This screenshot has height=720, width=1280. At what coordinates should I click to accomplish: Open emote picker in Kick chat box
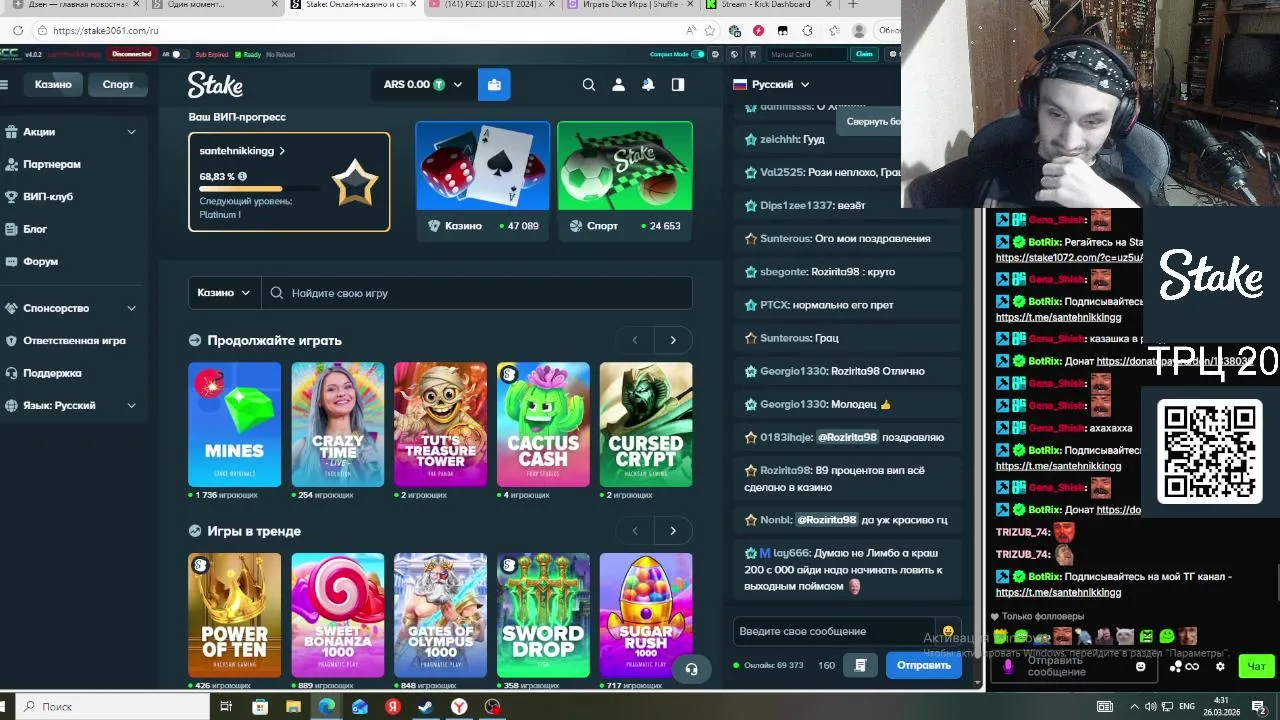pos(1140,667)
